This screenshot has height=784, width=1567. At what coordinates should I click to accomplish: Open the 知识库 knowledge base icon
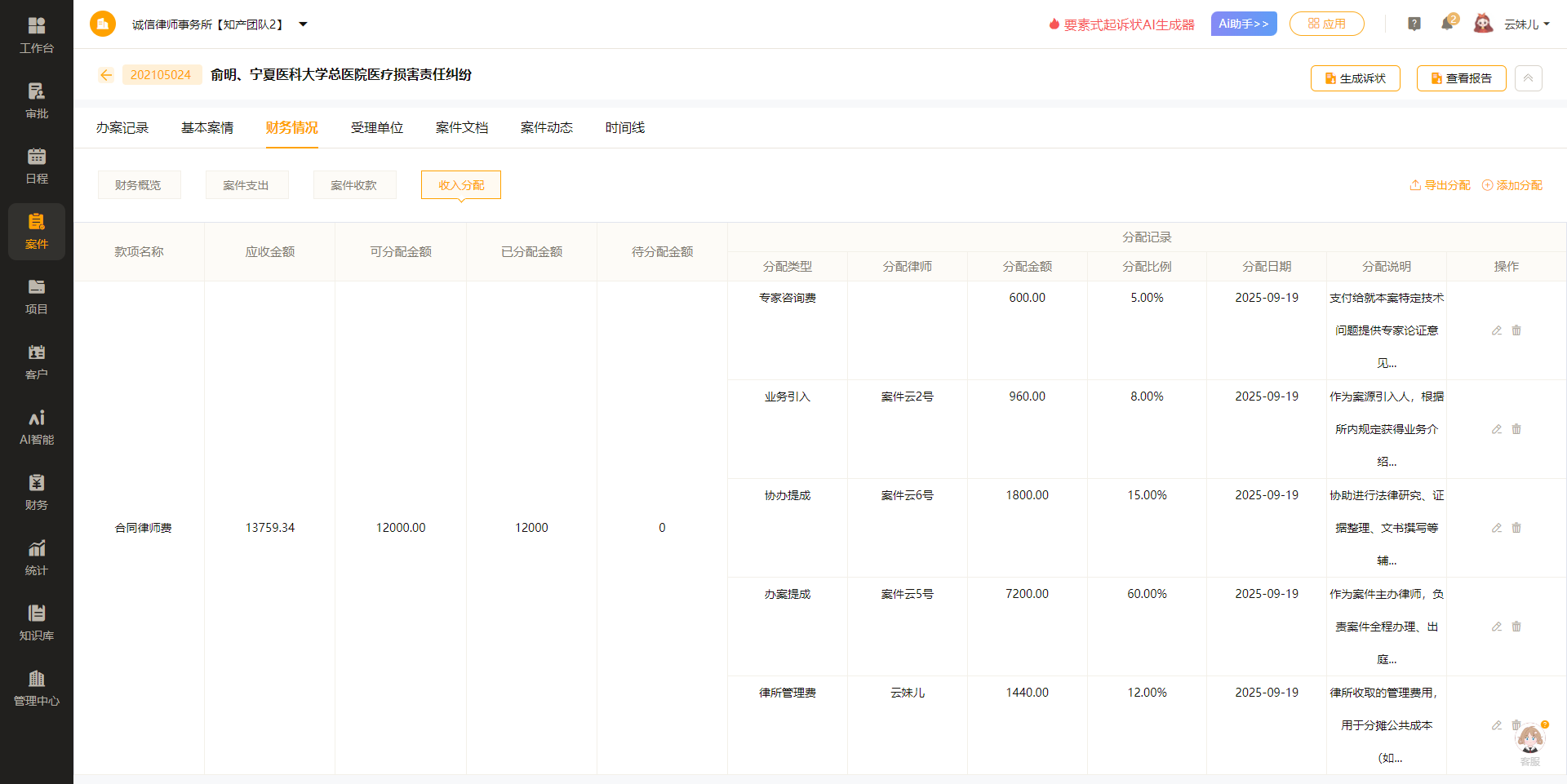(x=37, y=622)
